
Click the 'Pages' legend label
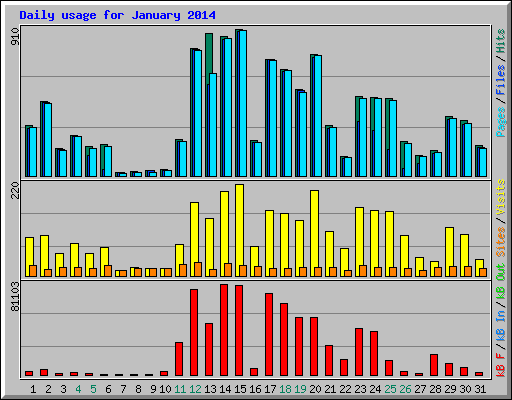pos(500,122)
